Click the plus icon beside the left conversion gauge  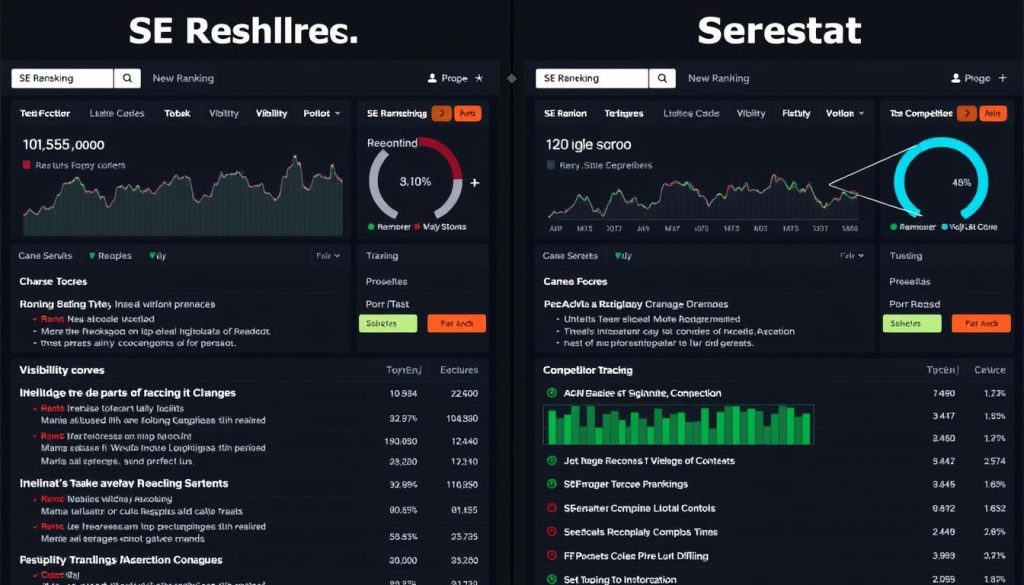(475, 182)
